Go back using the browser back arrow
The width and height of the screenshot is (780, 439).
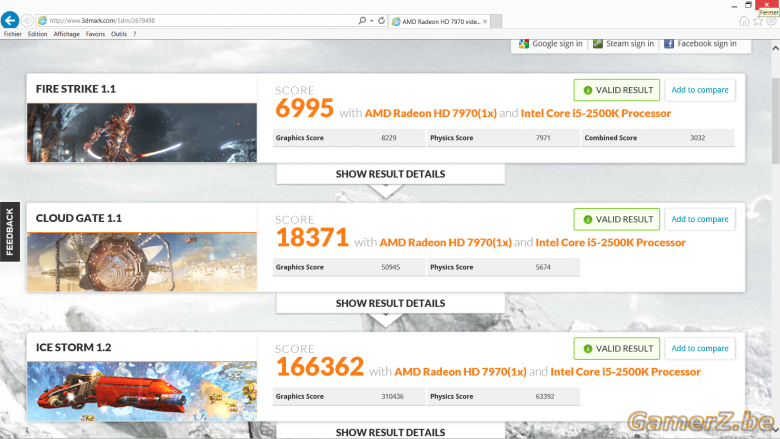point(10,20)
